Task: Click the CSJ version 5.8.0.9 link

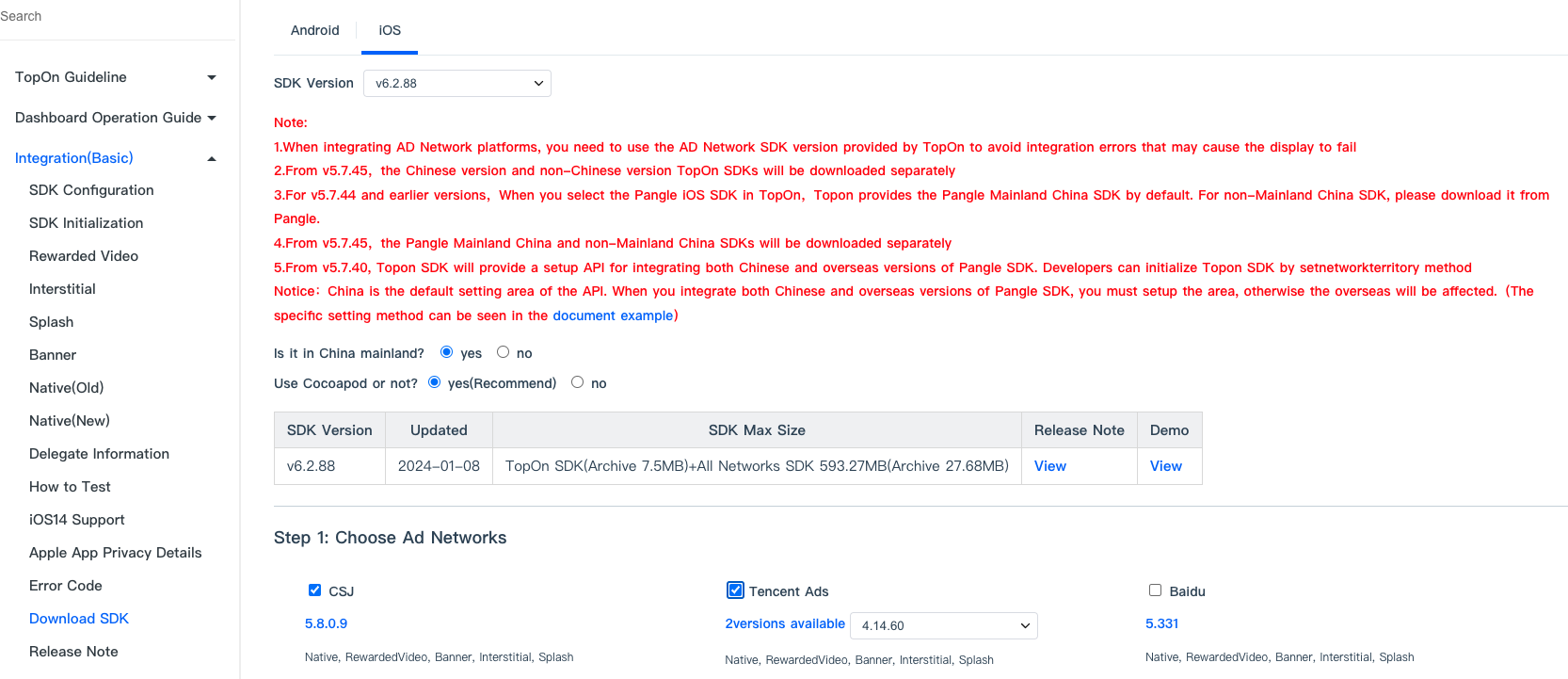Action: pyautogui.click(x=326, y=623)
